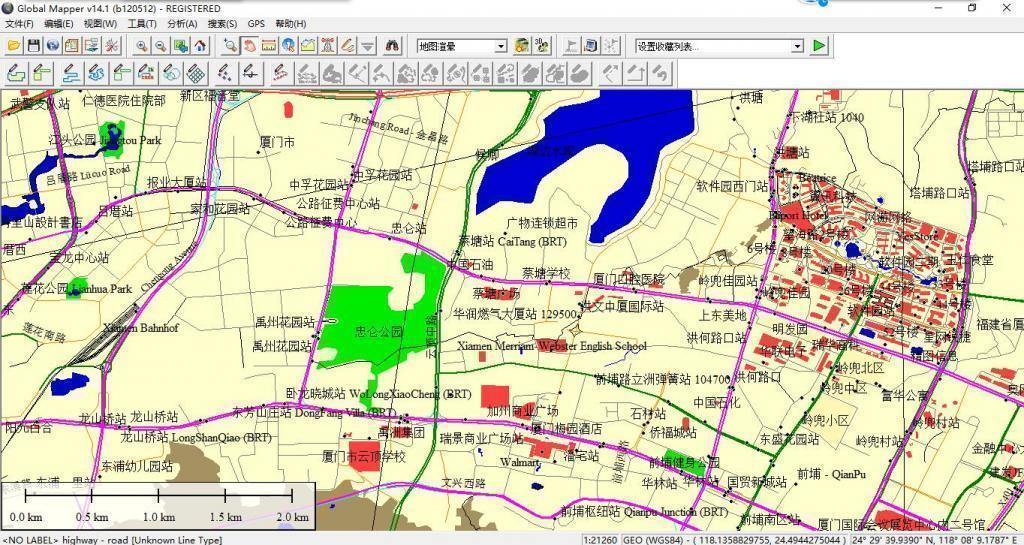
Task: Expand the 设置收藏列表 favorites dropdown
Action: [x=797, y=46]
